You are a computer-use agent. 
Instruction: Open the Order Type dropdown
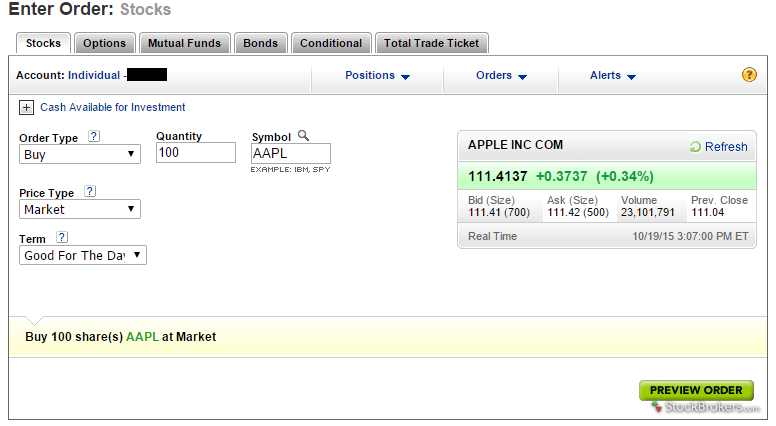(x=80, y=154)
